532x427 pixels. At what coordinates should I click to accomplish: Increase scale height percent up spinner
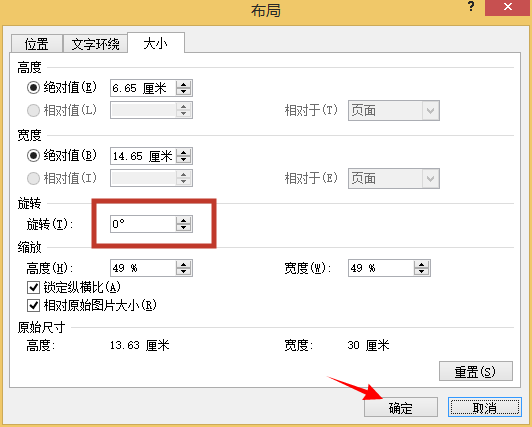click(184, 264)
